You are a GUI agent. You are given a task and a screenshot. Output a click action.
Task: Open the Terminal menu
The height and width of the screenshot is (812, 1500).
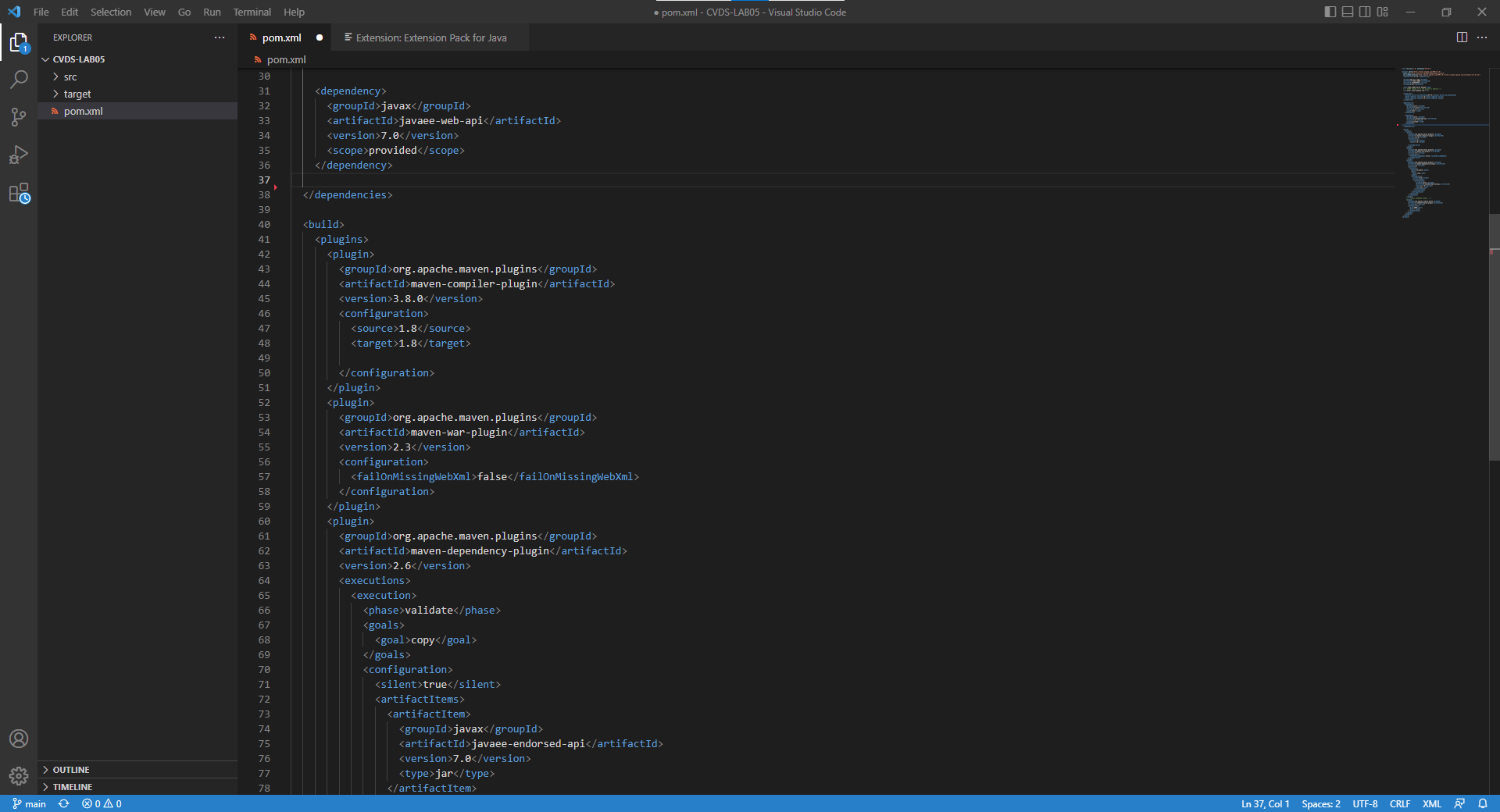point(252,12)
